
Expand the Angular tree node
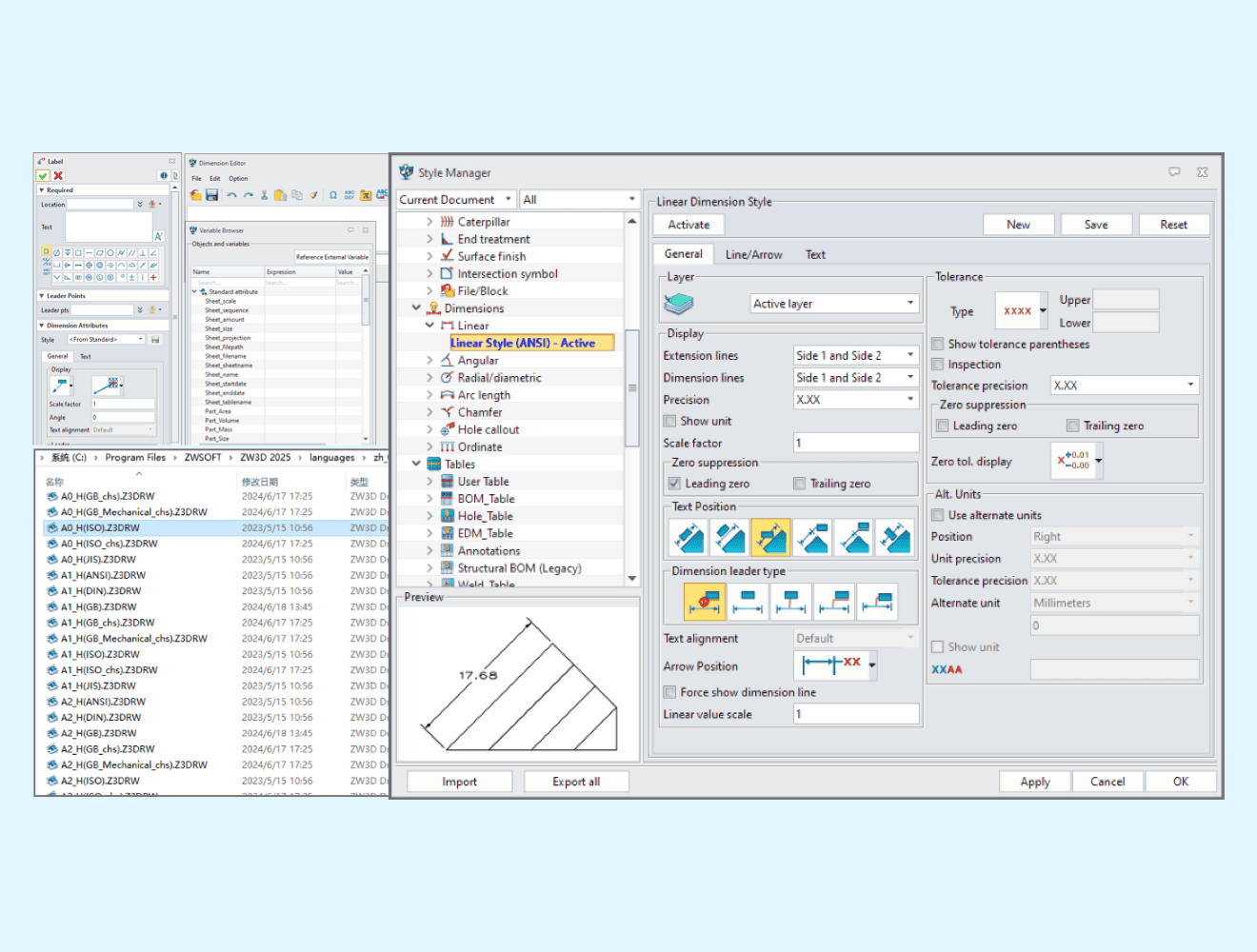[429, 361]
